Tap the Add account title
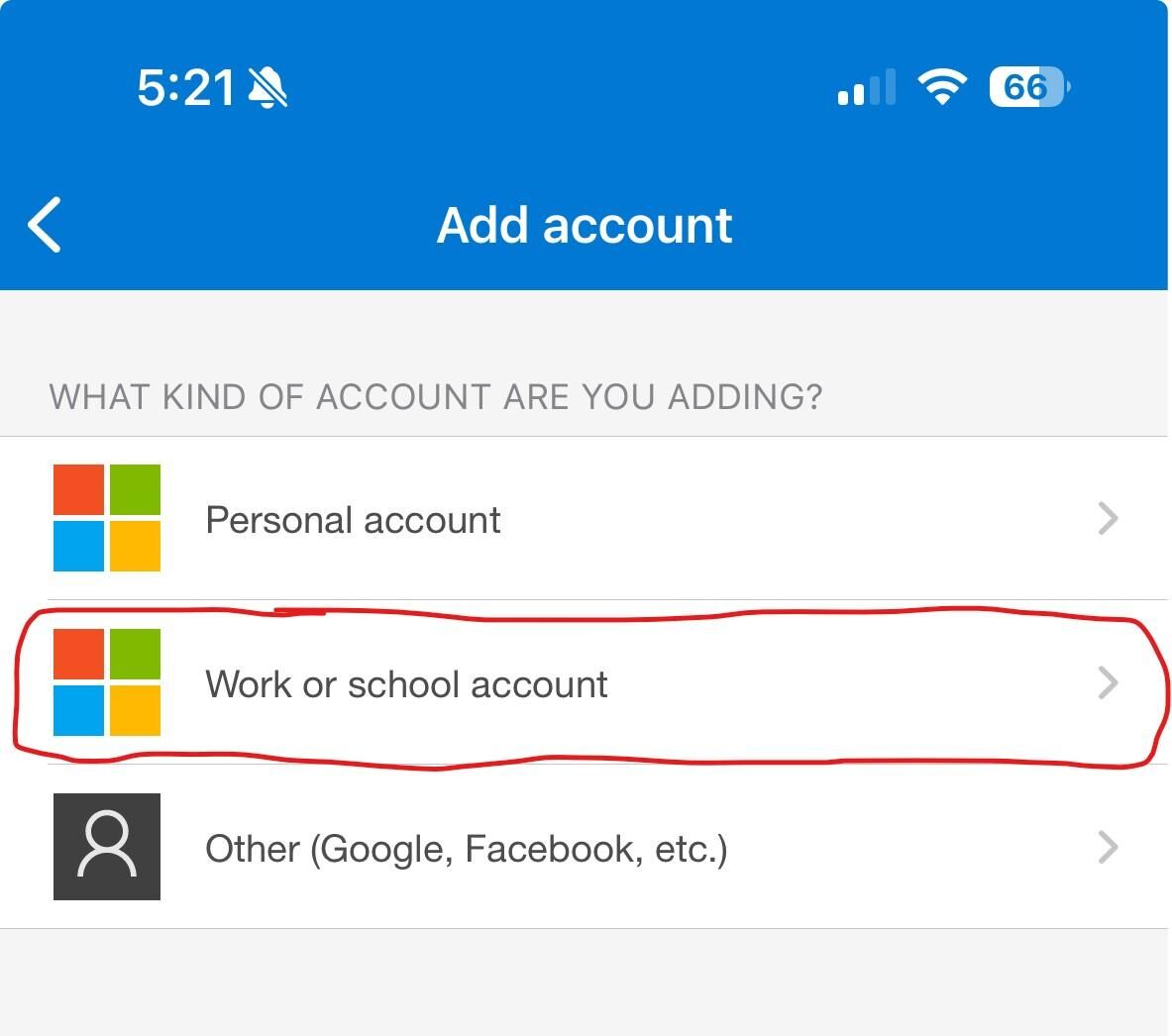This screenshot has height=1036, width=1172. point(585,225)
